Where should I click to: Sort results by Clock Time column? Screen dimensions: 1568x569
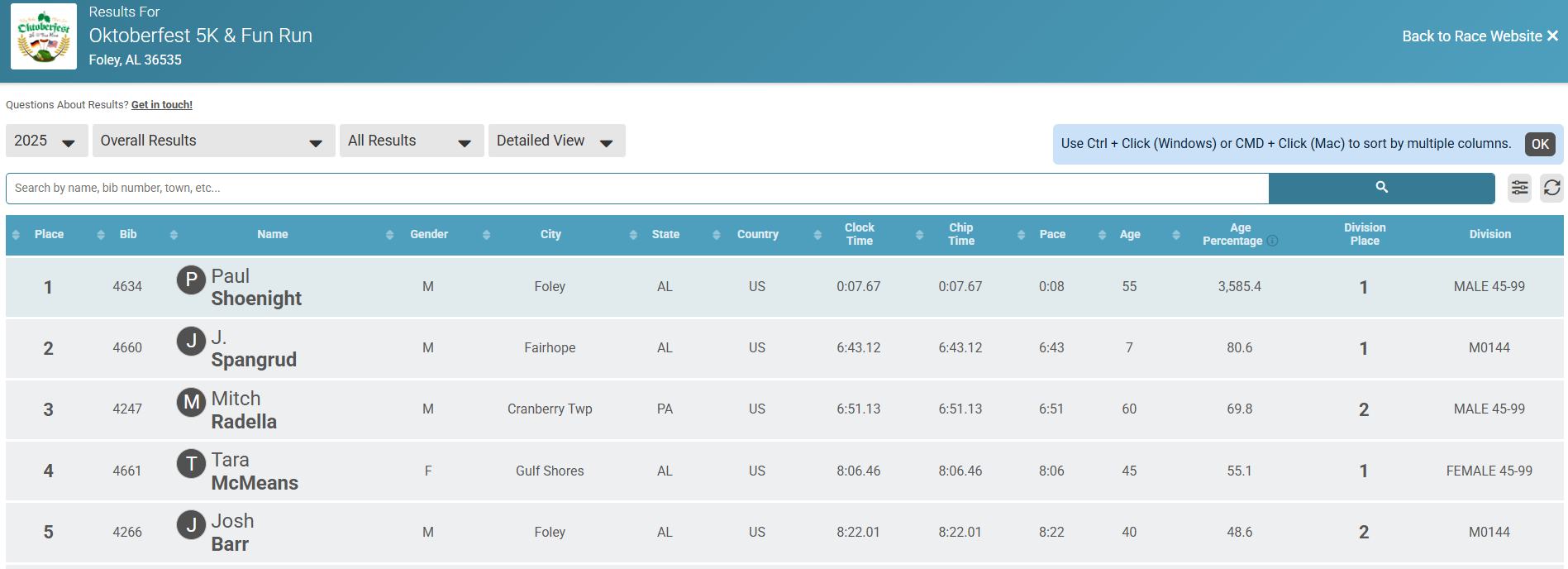point(859,234)
